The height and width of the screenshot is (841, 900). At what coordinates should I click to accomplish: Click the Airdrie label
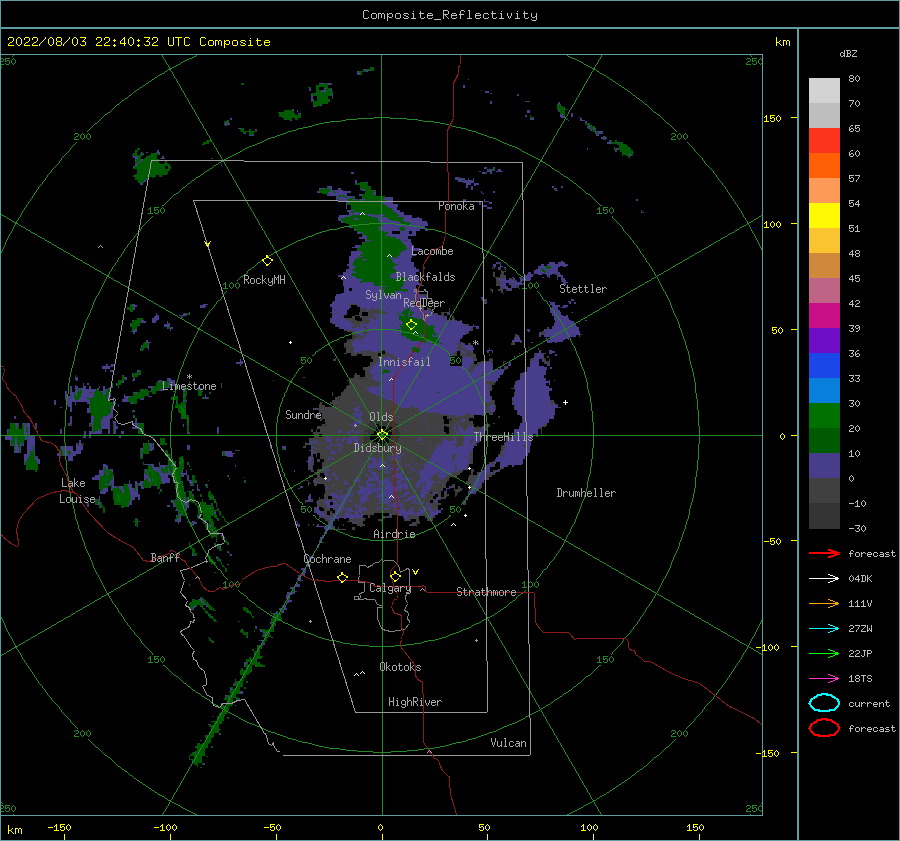[394, 534]
